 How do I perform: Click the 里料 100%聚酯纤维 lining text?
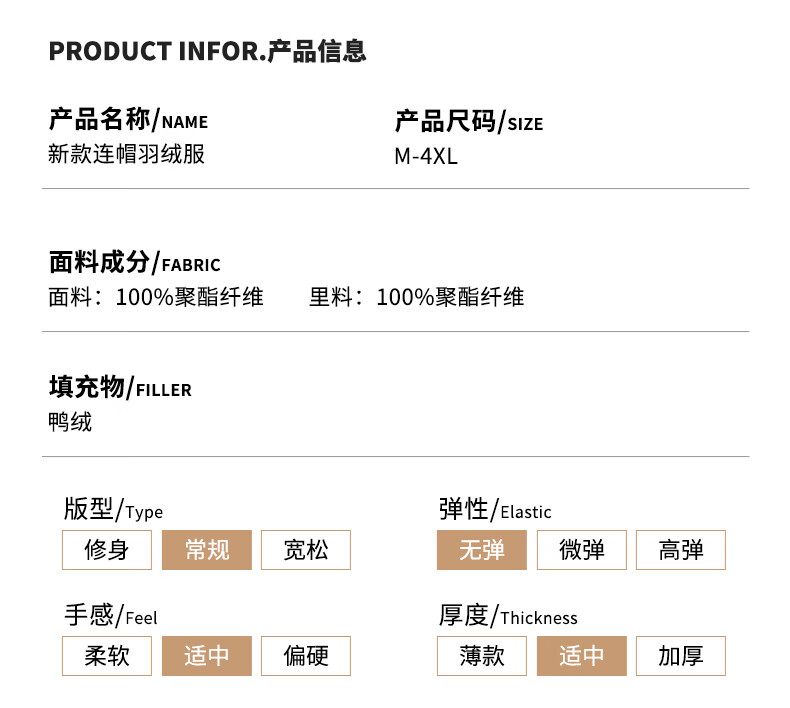(x=417, y=297)
